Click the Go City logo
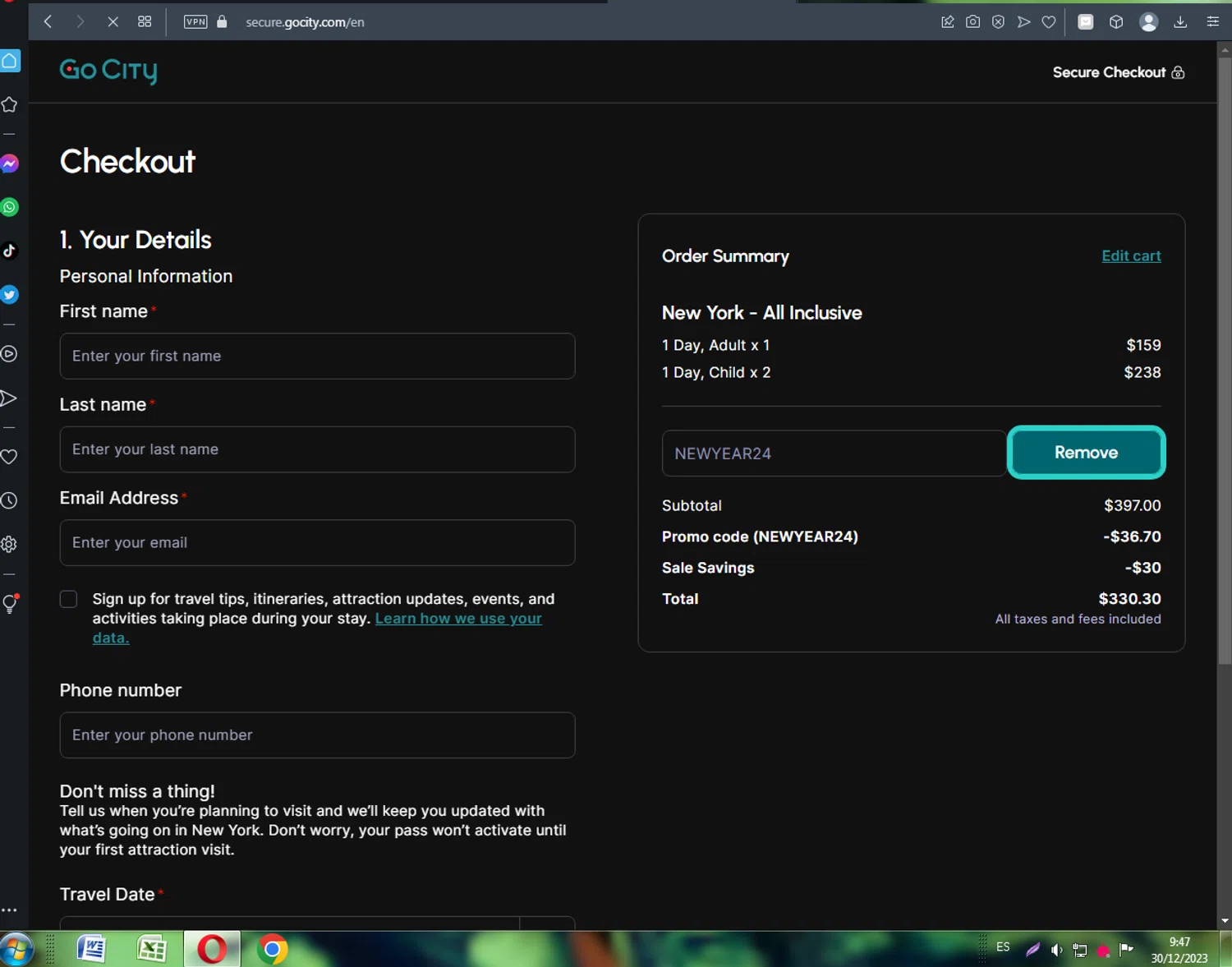 (108, 71)
